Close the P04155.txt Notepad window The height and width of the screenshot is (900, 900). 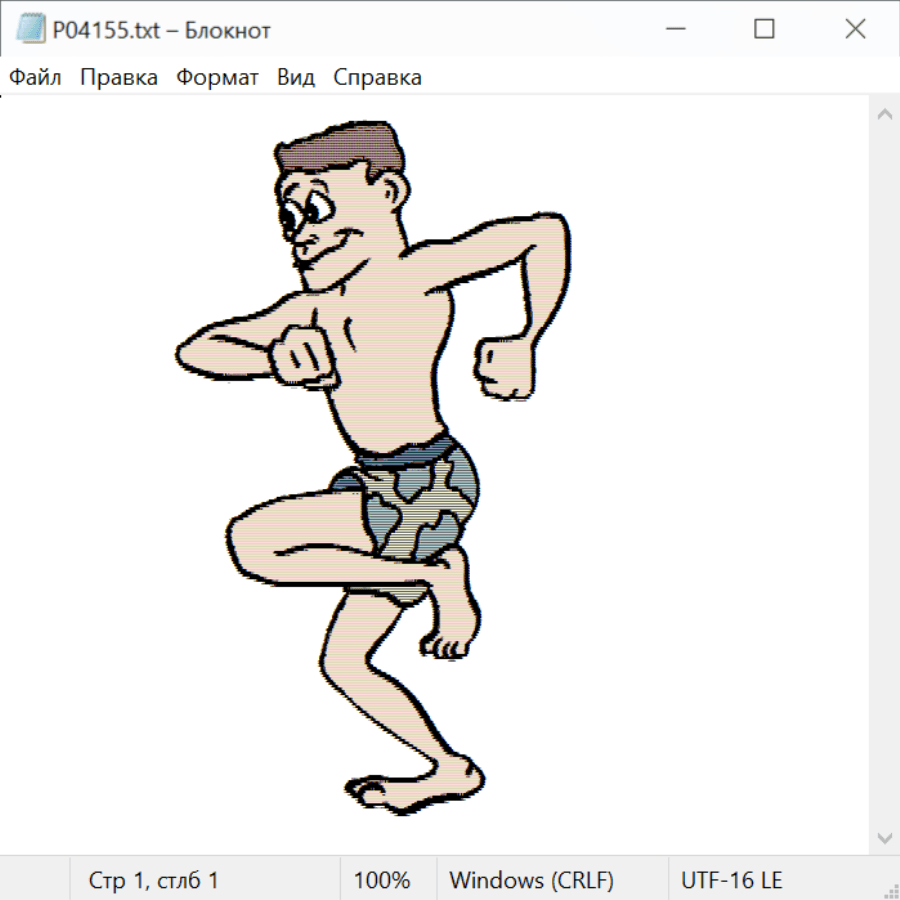coord(855,30)
